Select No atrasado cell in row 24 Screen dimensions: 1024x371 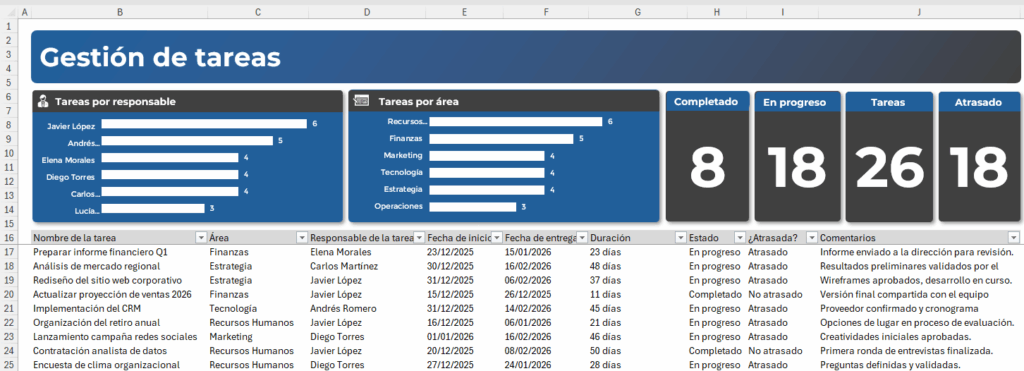coord(782,351)
